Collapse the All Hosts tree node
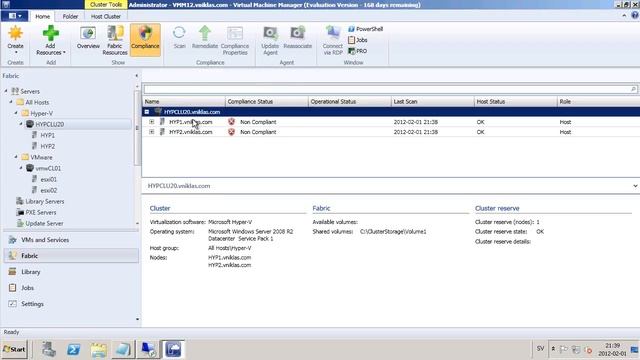 (11, 102)
